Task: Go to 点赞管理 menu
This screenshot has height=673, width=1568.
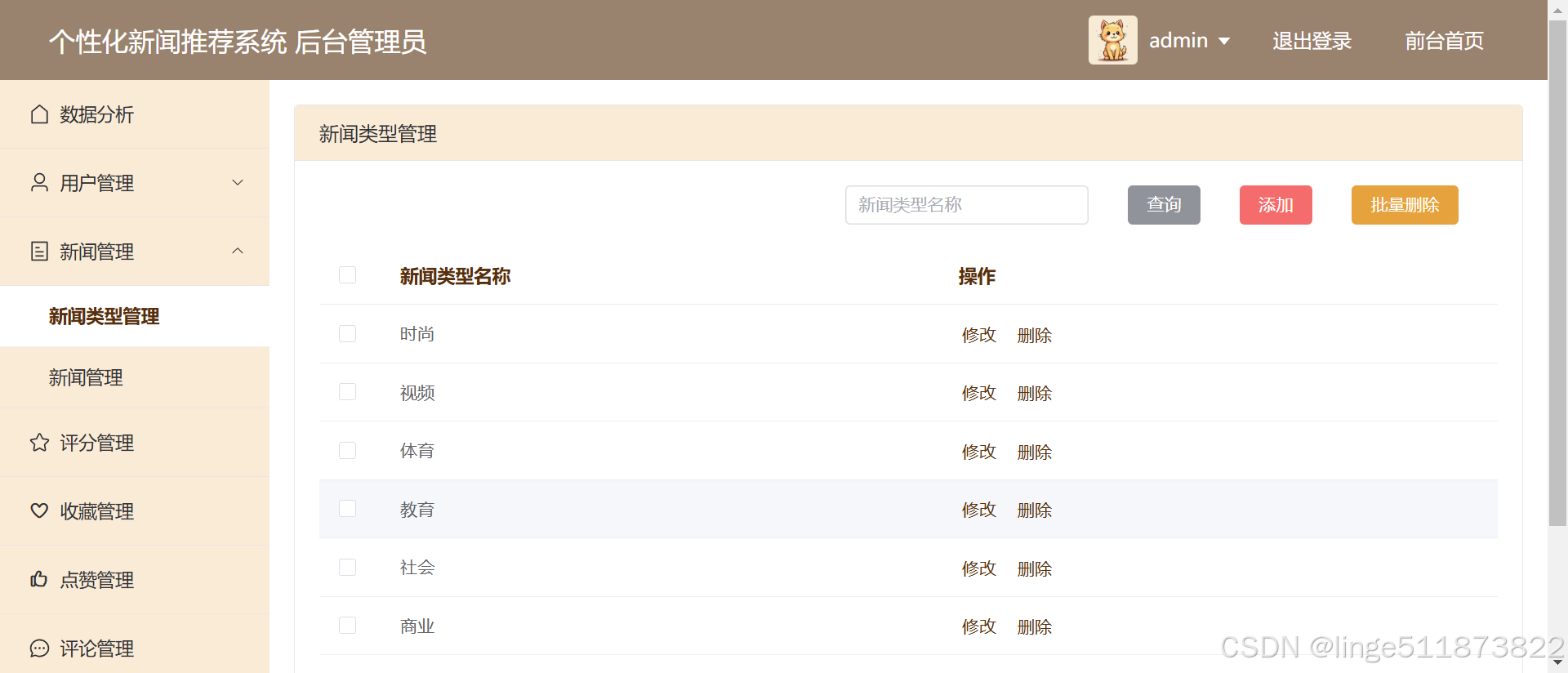Action: [135, 580]
